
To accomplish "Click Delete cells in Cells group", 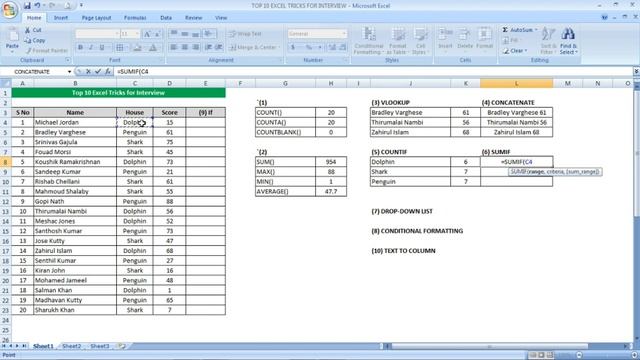I will (x=464, y=40).
